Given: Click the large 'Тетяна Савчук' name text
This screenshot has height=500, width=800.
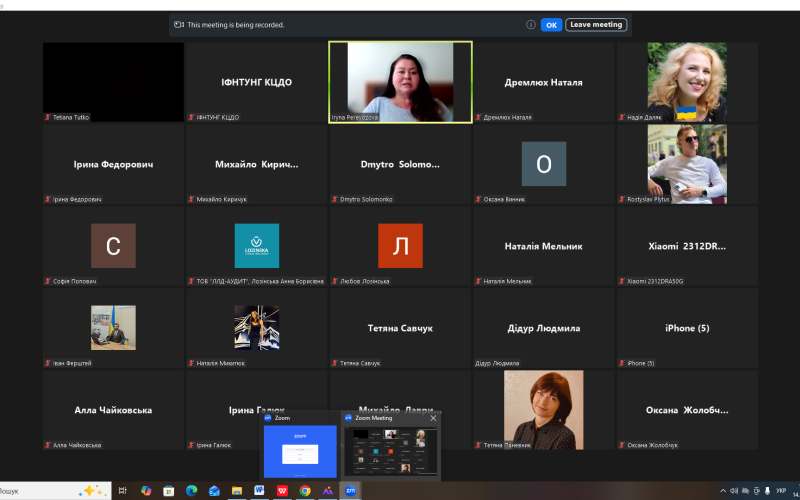Looking at the screenshot, I should coord(401,328).
